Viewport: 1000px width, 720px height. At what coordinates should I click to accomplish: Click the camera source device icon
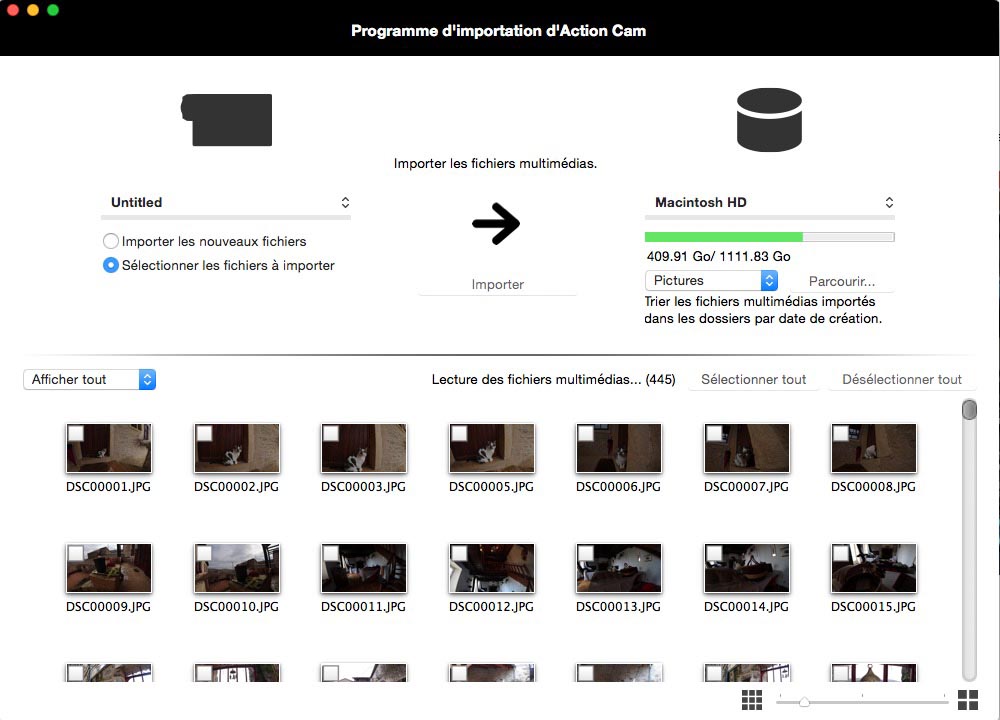pyautogui.click(x=227, y=120)
